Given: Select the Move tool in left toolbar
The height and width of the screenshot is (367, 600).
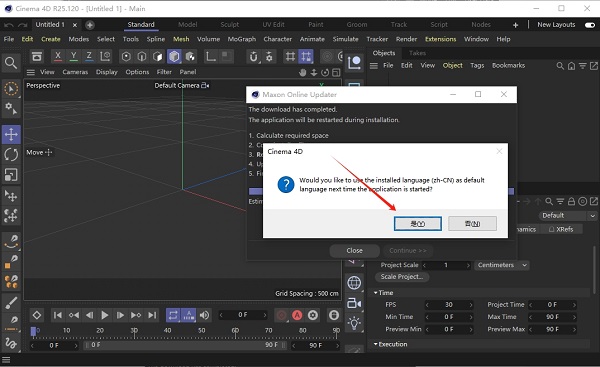Looking at the screenshot, I should point(11,134).
